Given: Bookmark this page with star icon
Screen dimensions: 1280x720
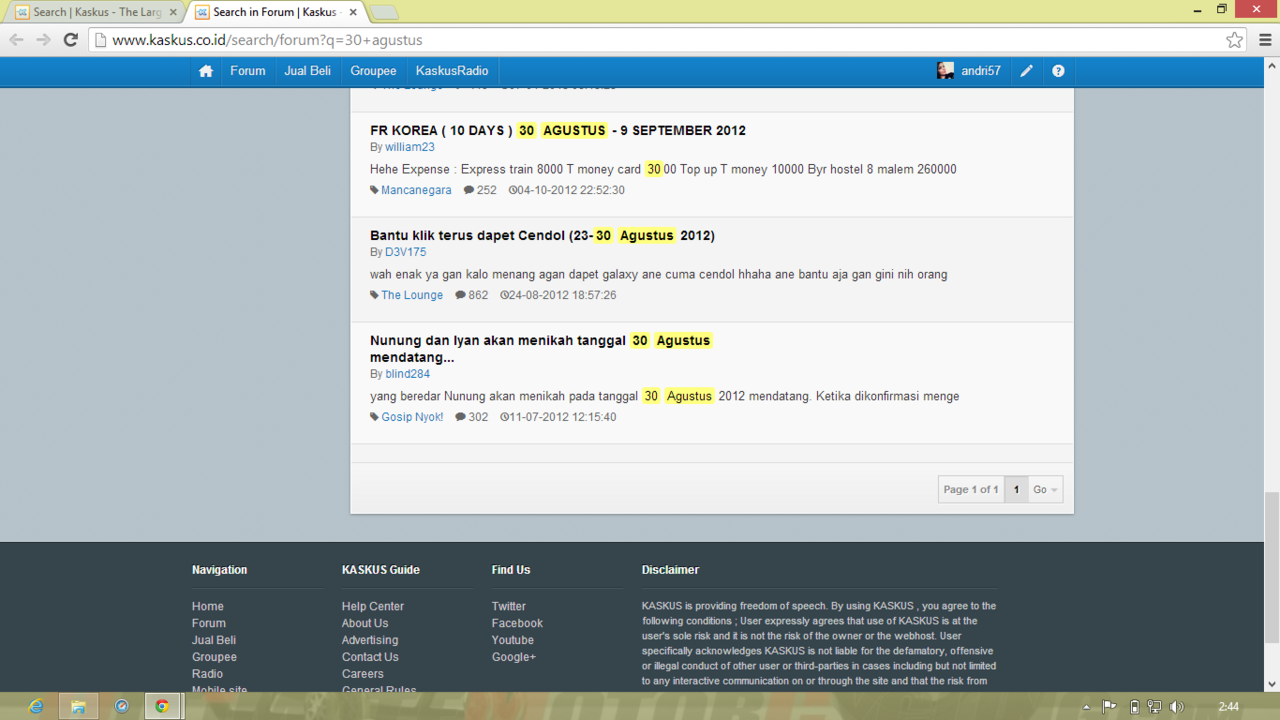Looking at the screenshot, I should point(1234,40).
